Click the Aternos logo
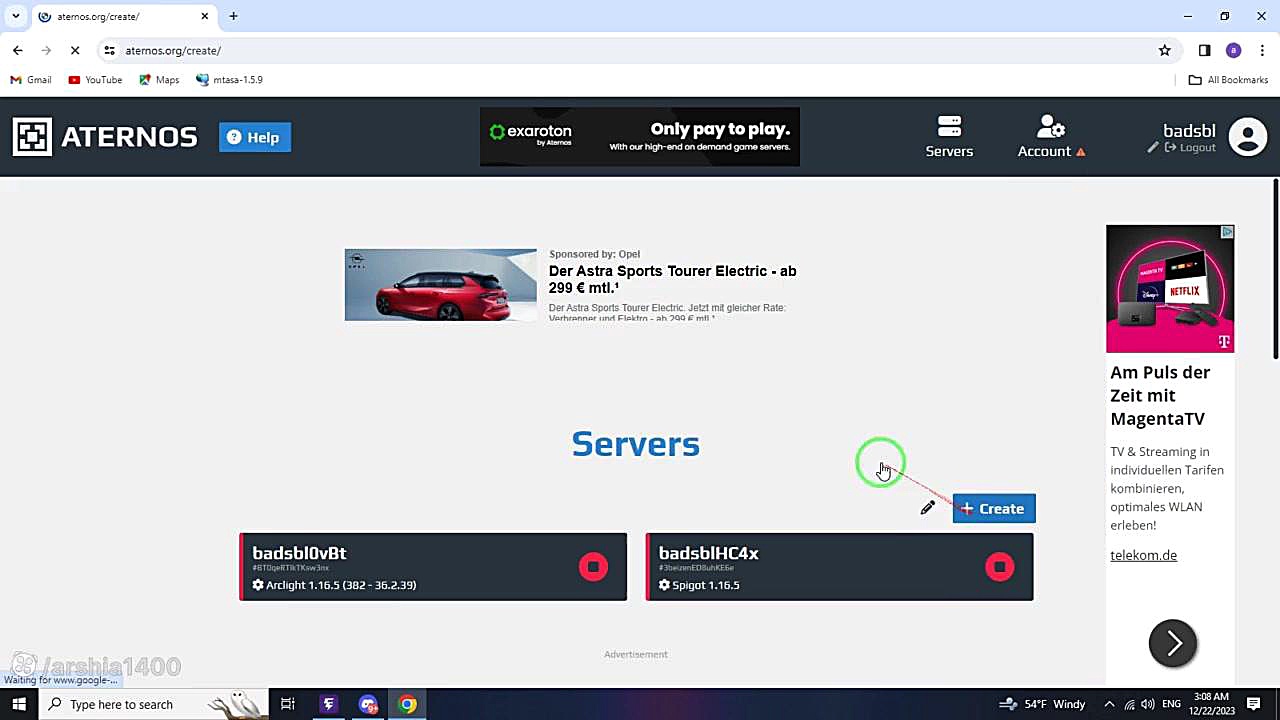Viewport: 1280px width, 720px height. 105,137
